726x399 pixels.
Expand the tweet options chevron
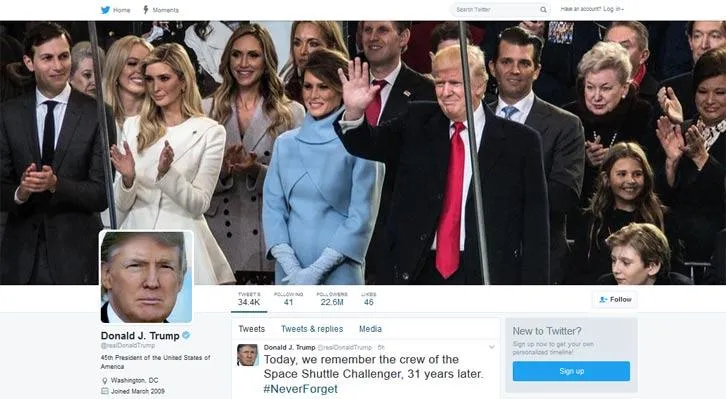tap(492, 347)
